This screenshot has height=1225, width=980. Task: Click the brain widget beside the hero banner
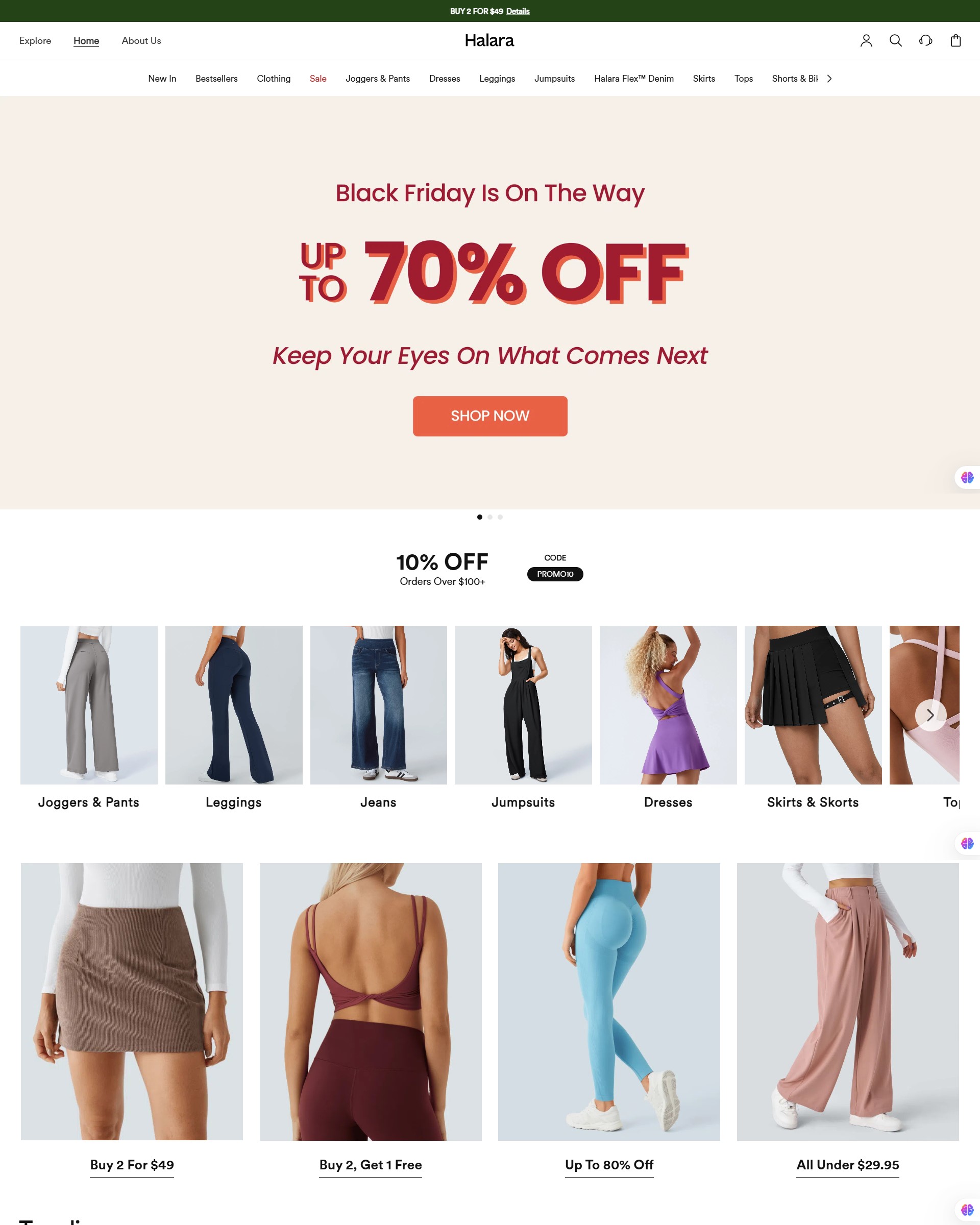[967, 477]
